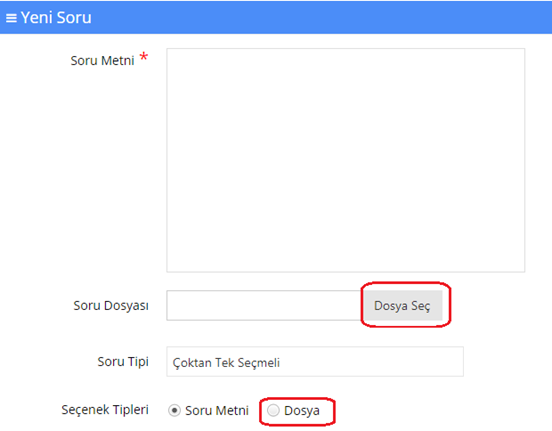The image size is (552, 431).
Task: Click the red required asterisk
Action: (x=144, y=57)
